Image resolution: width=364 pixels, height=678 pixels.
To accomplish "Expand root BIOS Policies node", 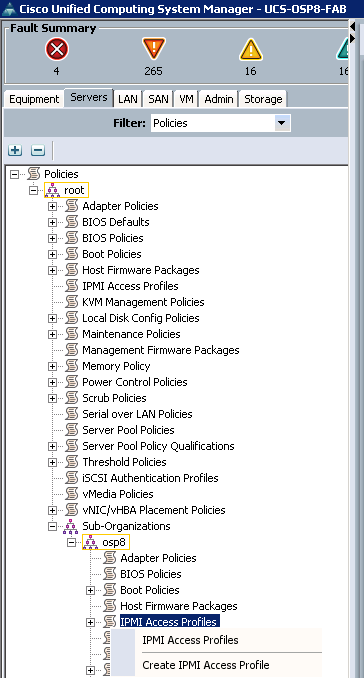I will tap(52, 238).
